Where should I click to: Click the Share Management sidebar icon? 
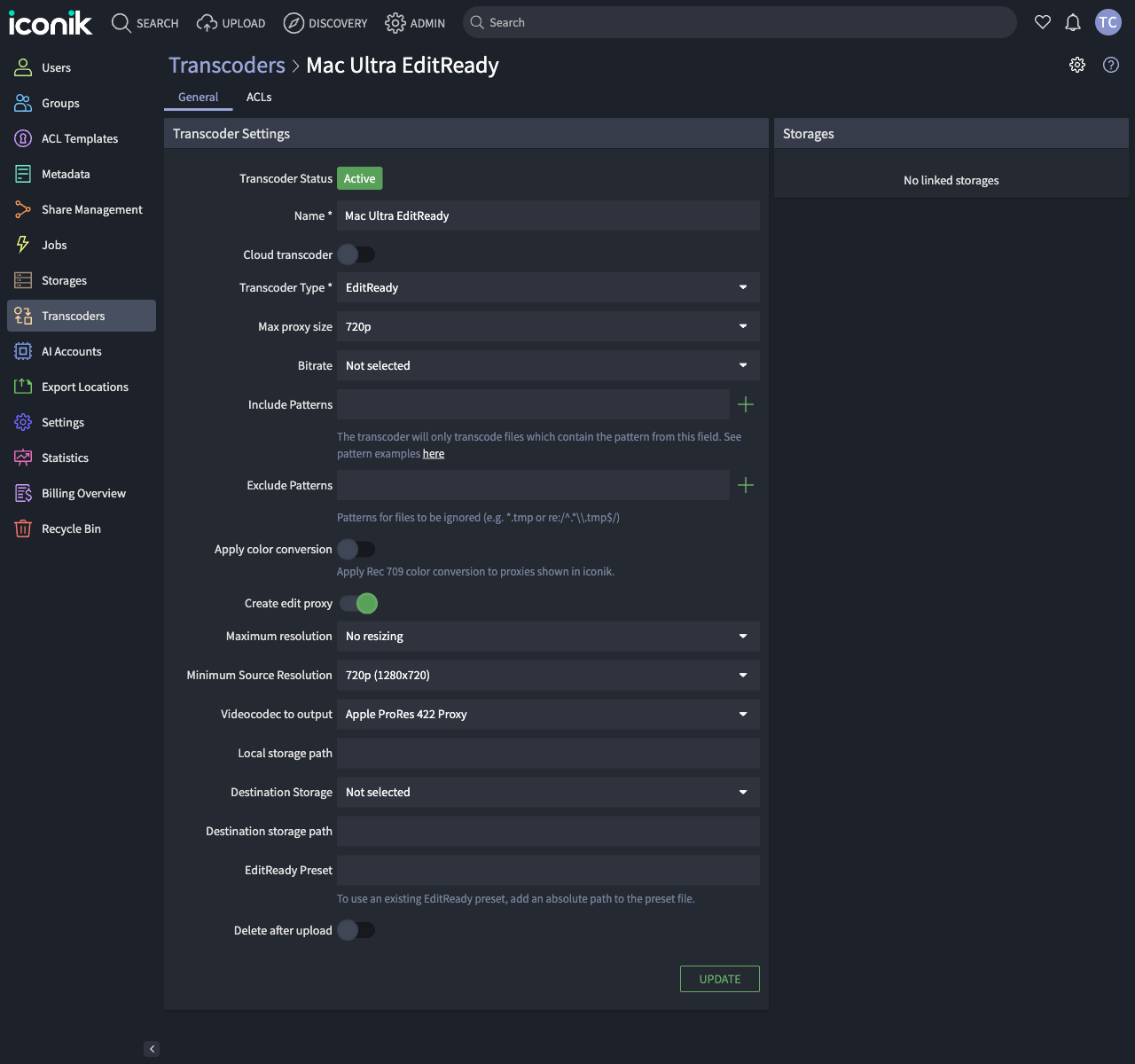click(x=23, y=209)
